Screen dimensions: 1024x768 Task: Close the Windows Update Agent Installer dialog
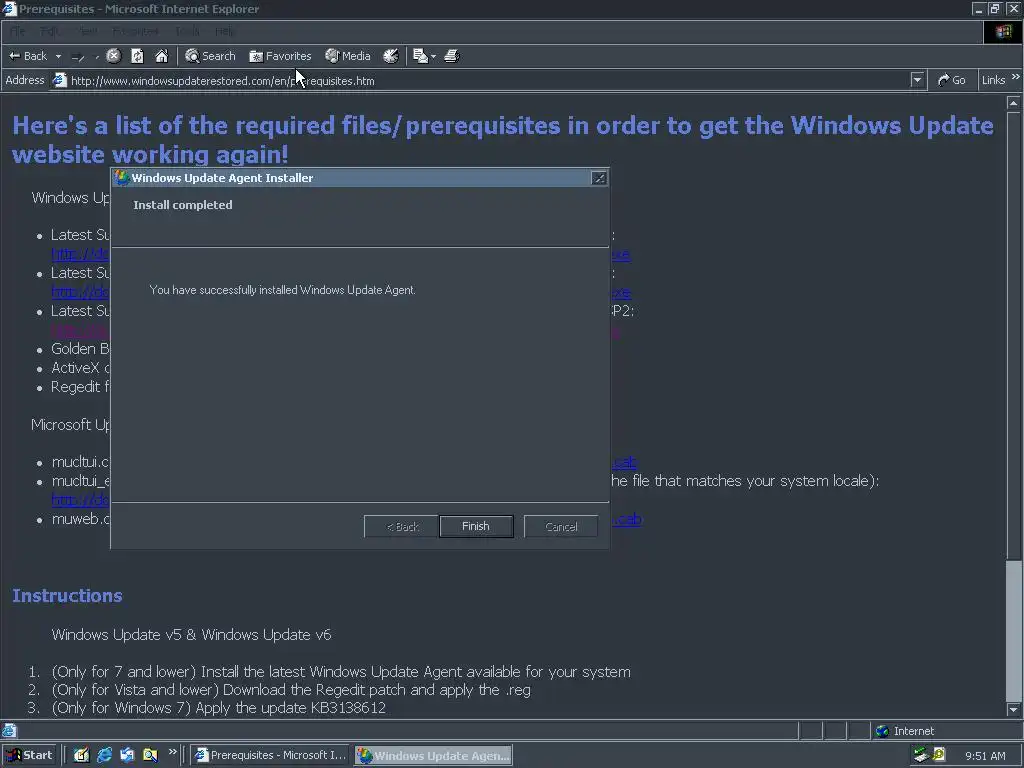click(598, 178)
